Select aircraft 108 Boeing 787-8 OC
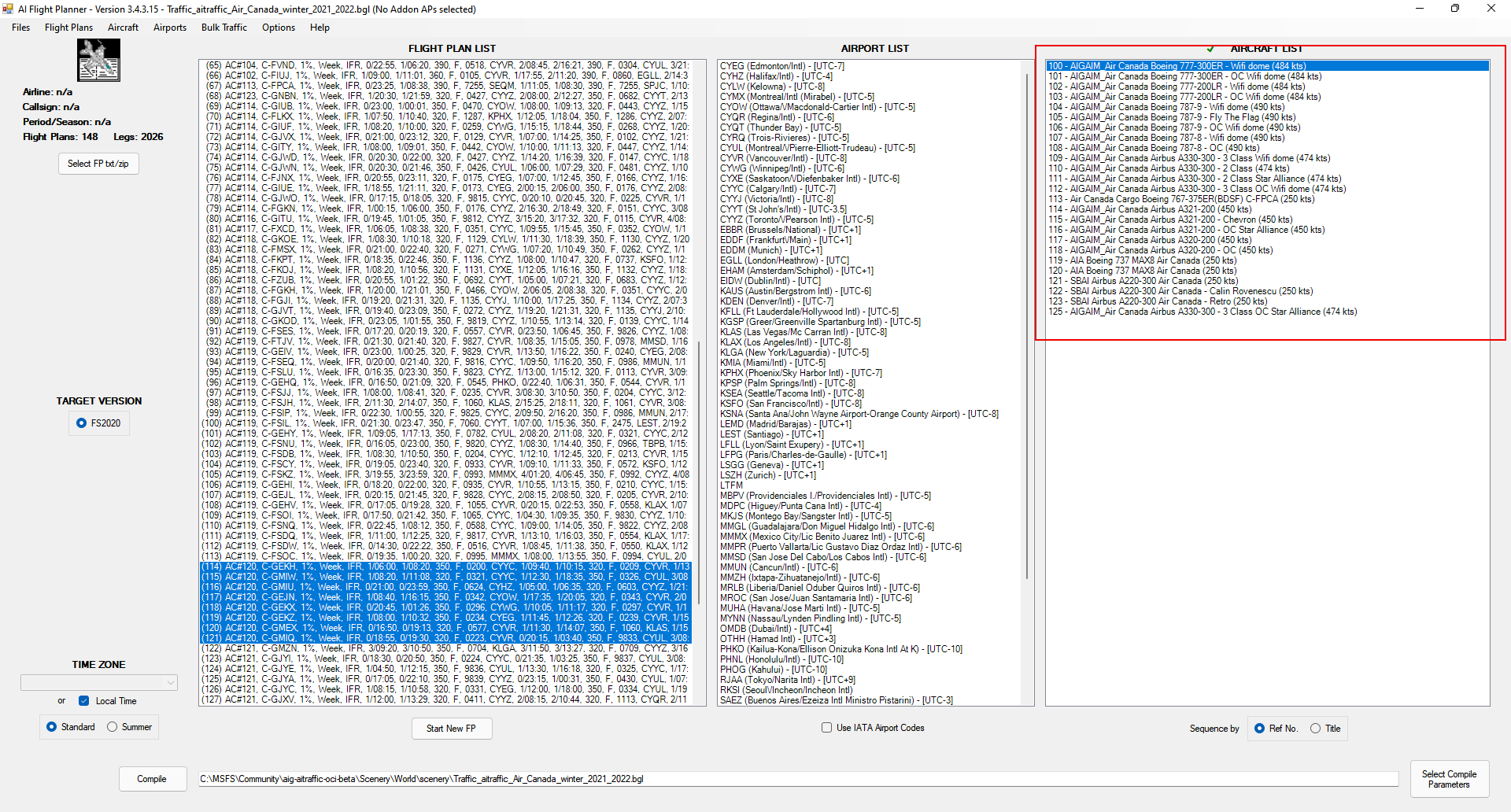This screenshot has width=1511, height=812. [x=1267, y=148]
